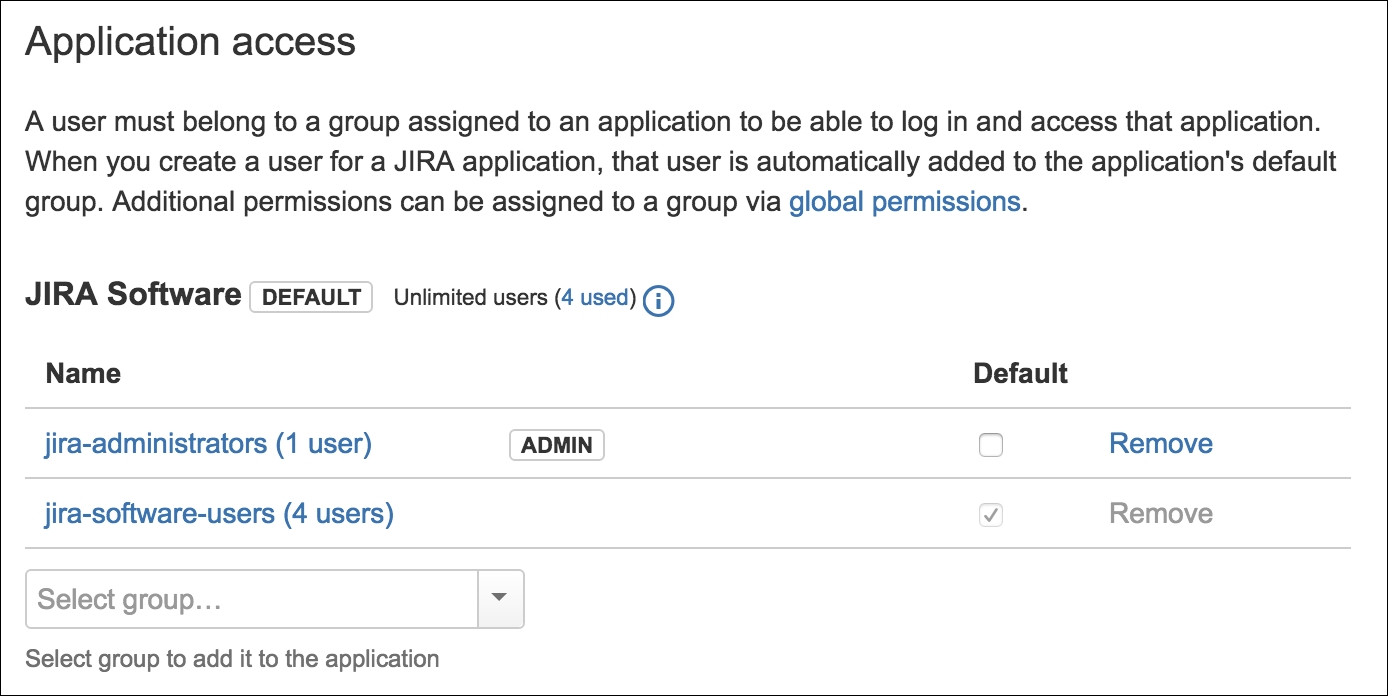Click the Application access heading
Screen dimensions: 1388x696
(190, 42)
